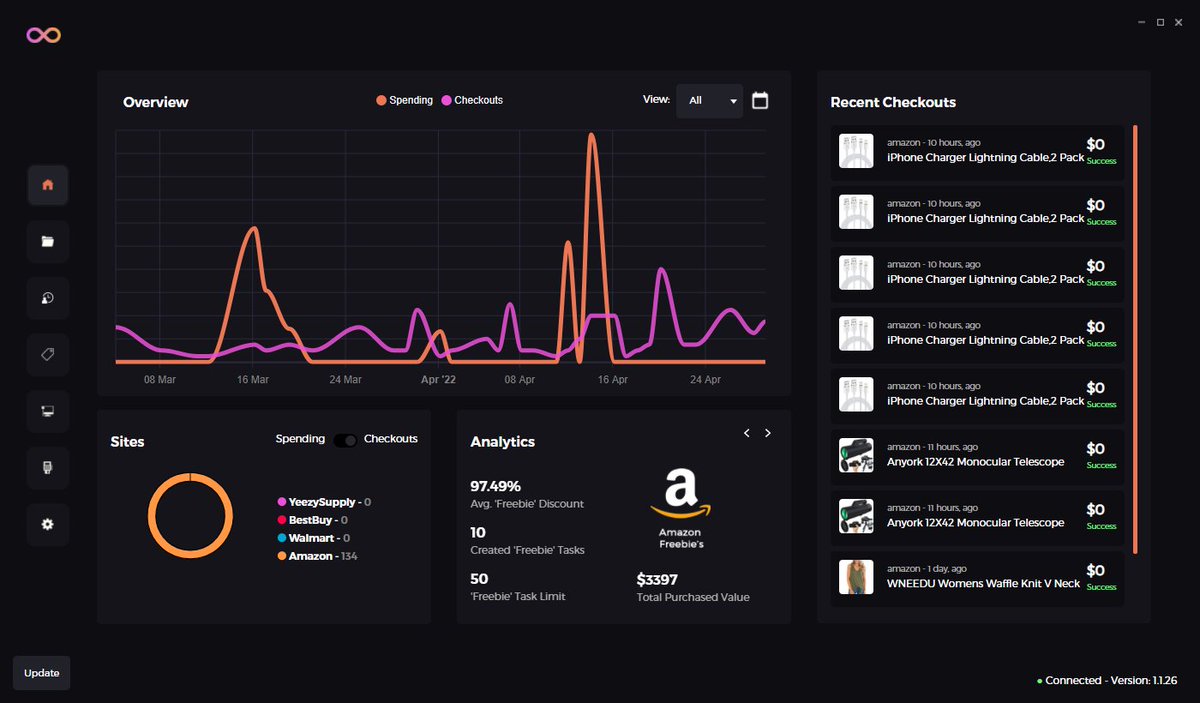Open the View 'All' dropdown
The width and height of the screenshot is (1200, 703).
tap(709, 101)
